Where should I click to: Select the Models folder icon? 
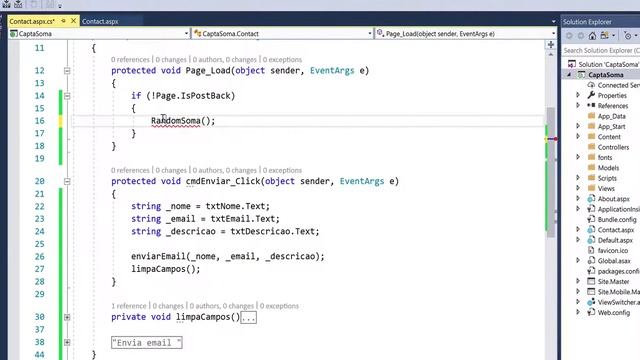pos(591,167)
